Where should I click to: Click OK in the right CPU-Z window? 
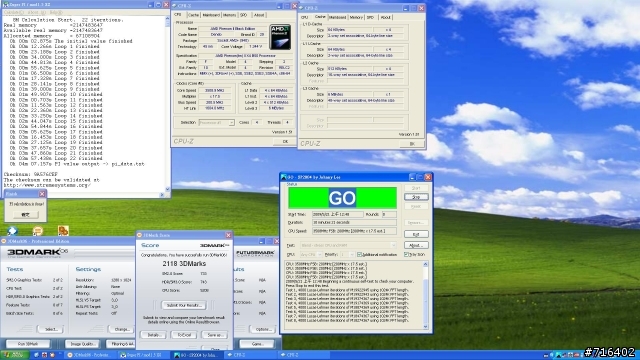(412, 144)
